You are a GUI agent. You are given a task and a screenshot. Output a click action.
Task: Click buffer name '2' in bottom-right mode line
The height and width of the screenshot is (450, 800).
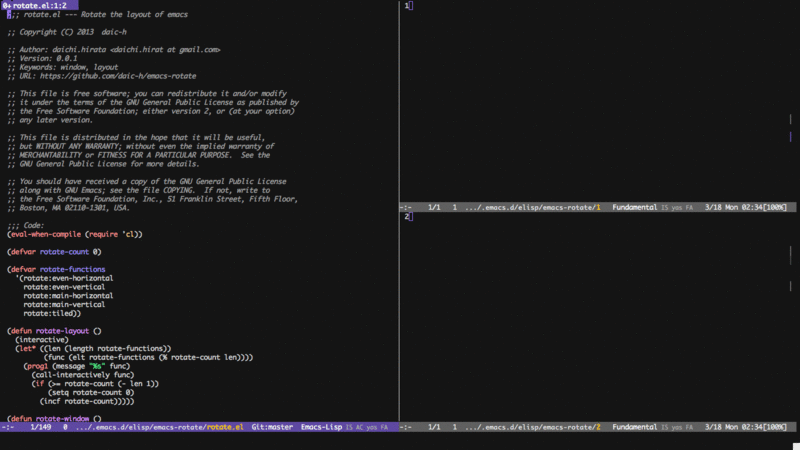(598, 427)
